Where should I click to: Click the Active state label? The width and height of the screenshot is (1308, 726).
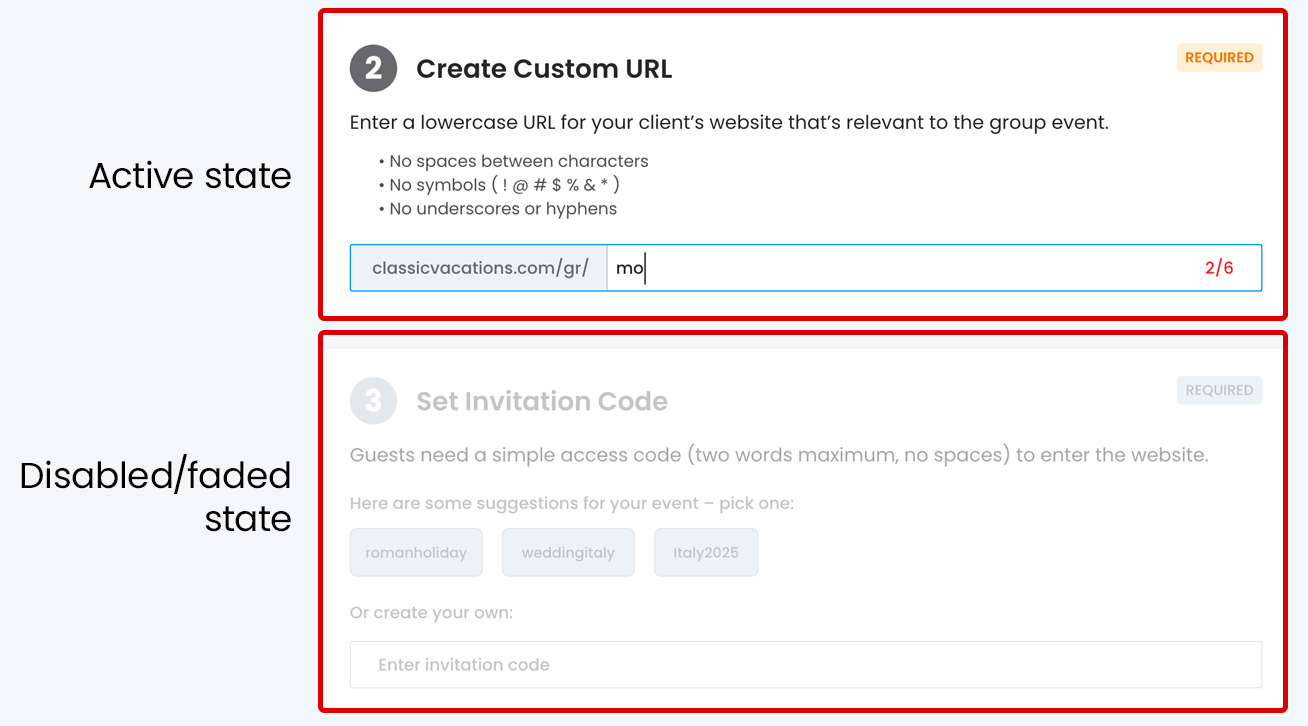point(190,176)
